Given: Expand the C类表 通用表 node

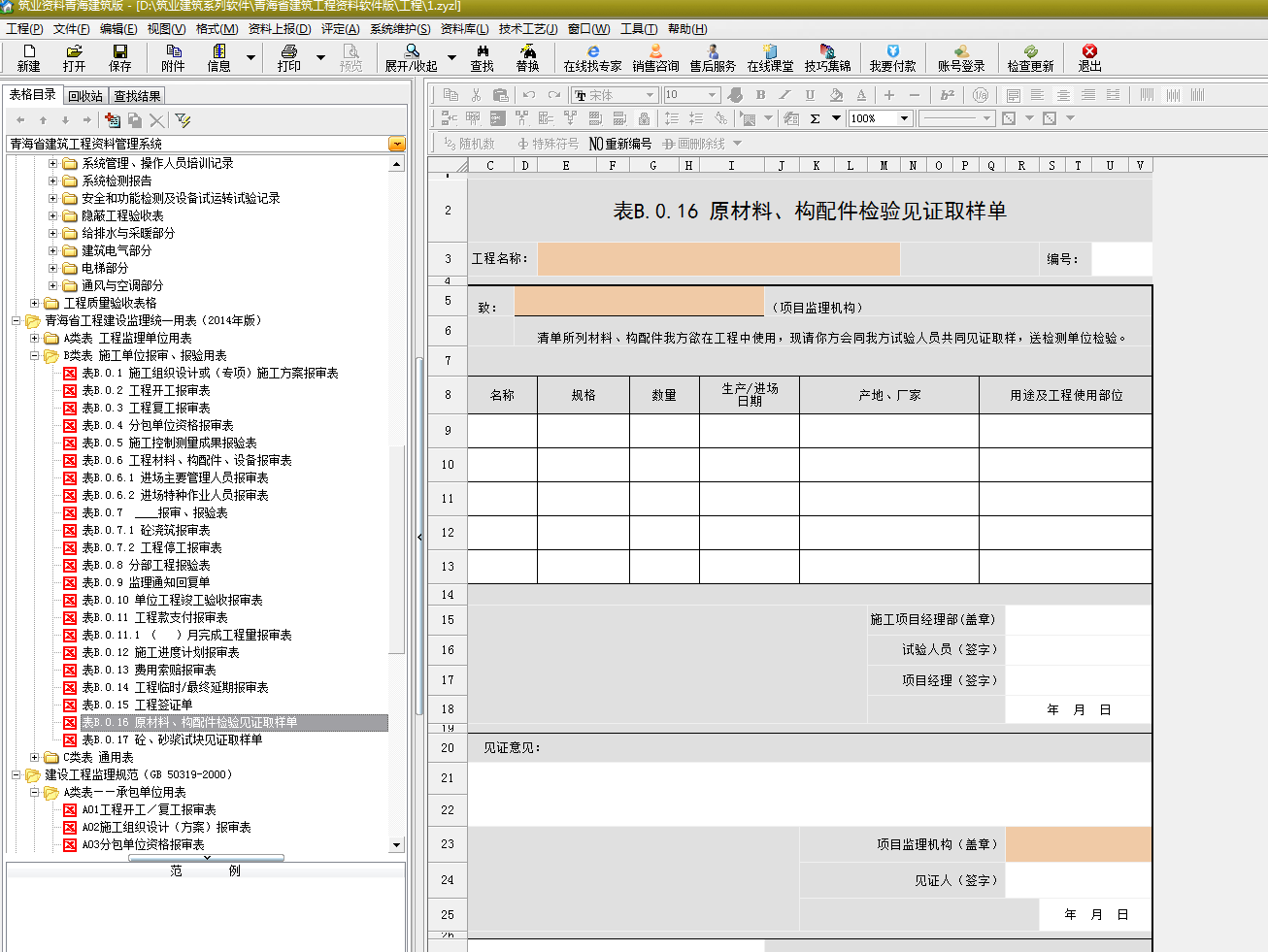Looking at the screenshot, I should 35,758.
